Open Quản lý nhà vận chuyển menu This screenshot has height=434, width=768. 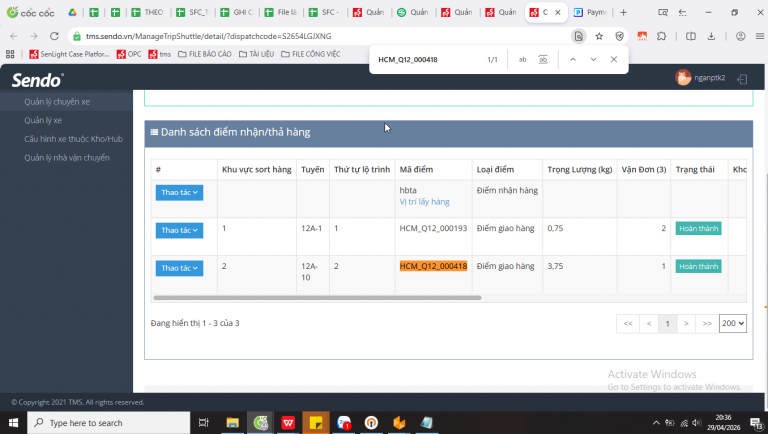coord(67,158)
